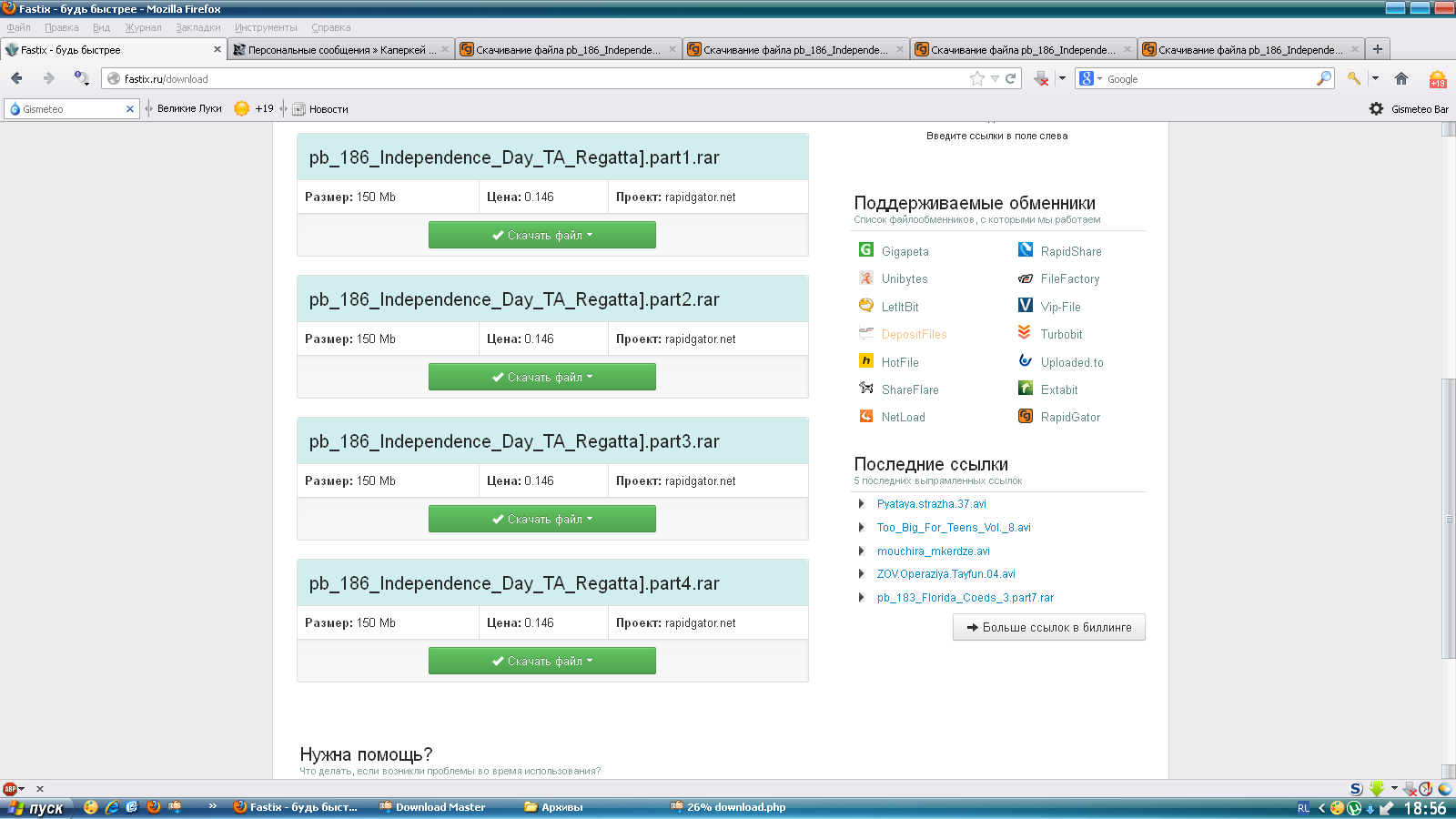Click the Новости button in Gismeteo bar
Image resolution: width=1456 pixels, height=819 pixels.
click(x=320, y=109)
